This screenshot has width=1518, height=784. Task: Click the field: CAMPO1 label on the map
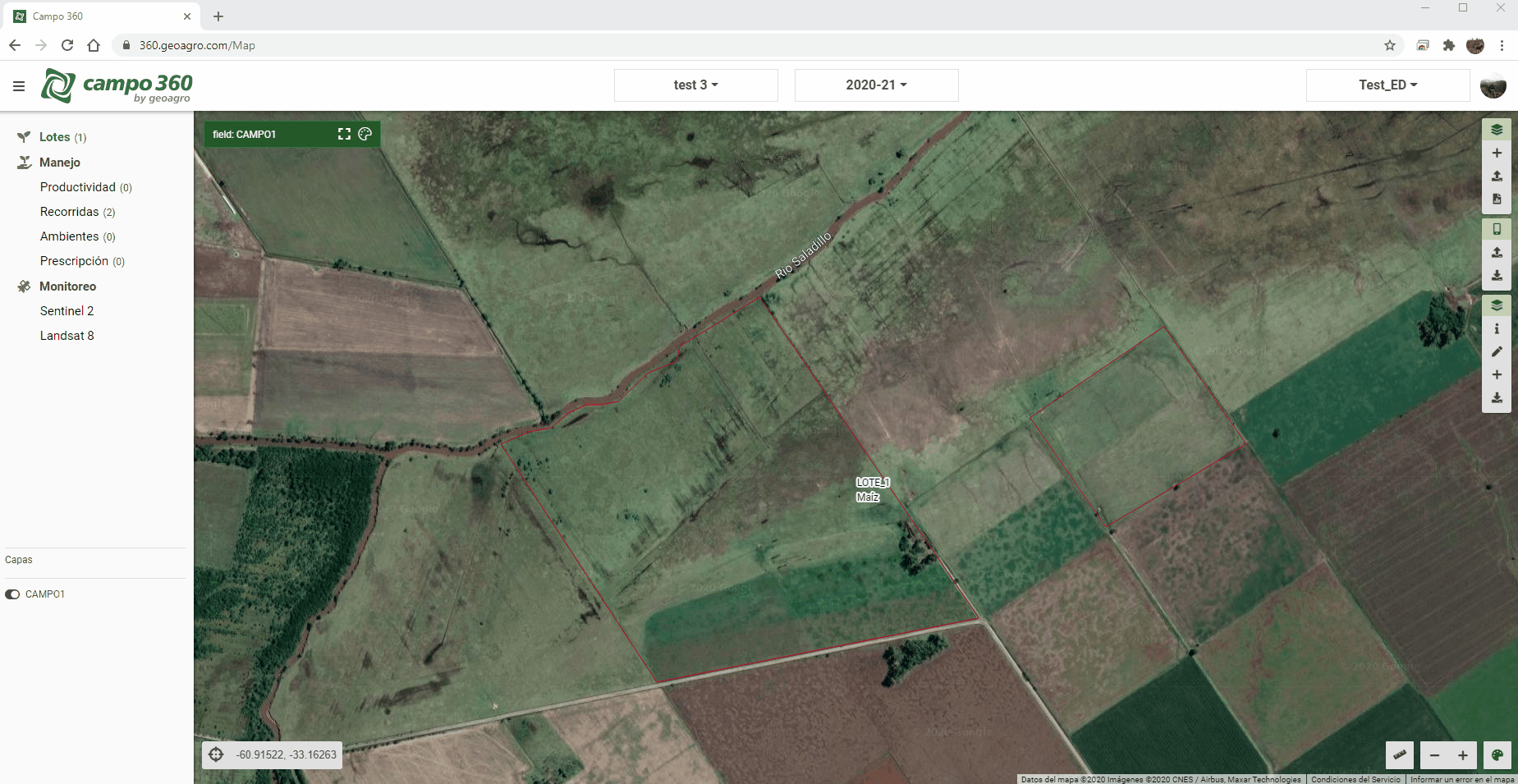click(x=244, y=134)
